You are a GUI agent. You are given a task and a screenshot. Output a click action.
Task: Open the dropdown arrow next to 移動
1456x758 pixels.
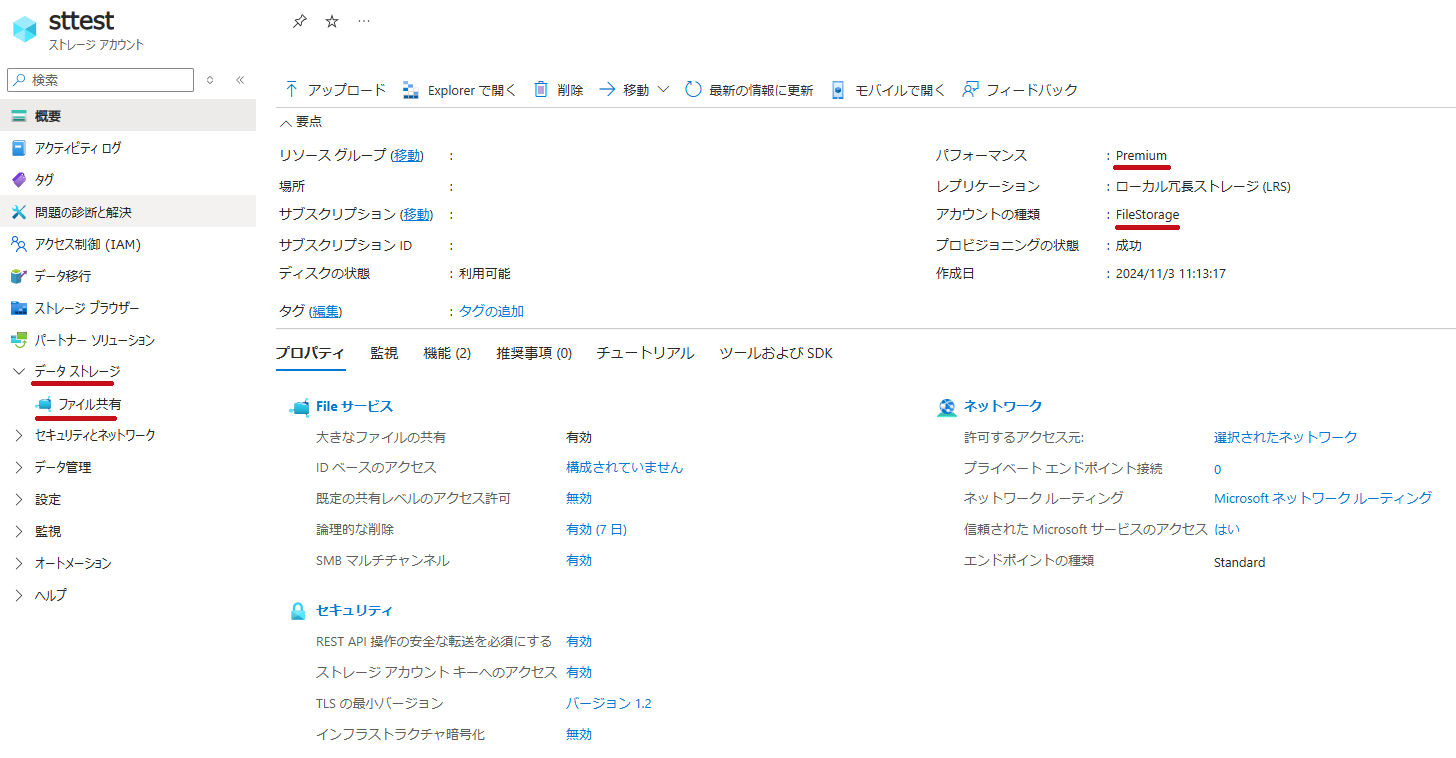click(663, 90)
